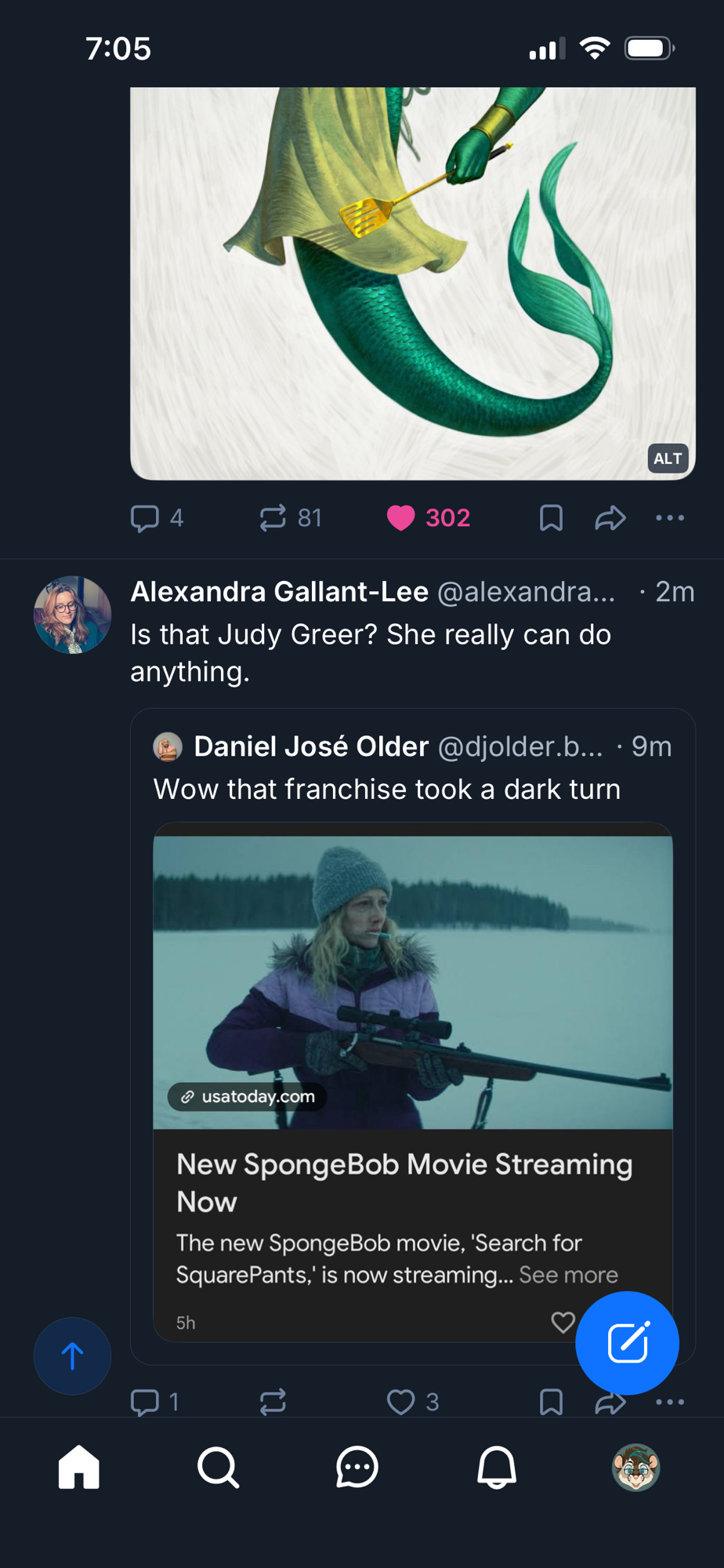Go to the Home tab

[79, 1467]
